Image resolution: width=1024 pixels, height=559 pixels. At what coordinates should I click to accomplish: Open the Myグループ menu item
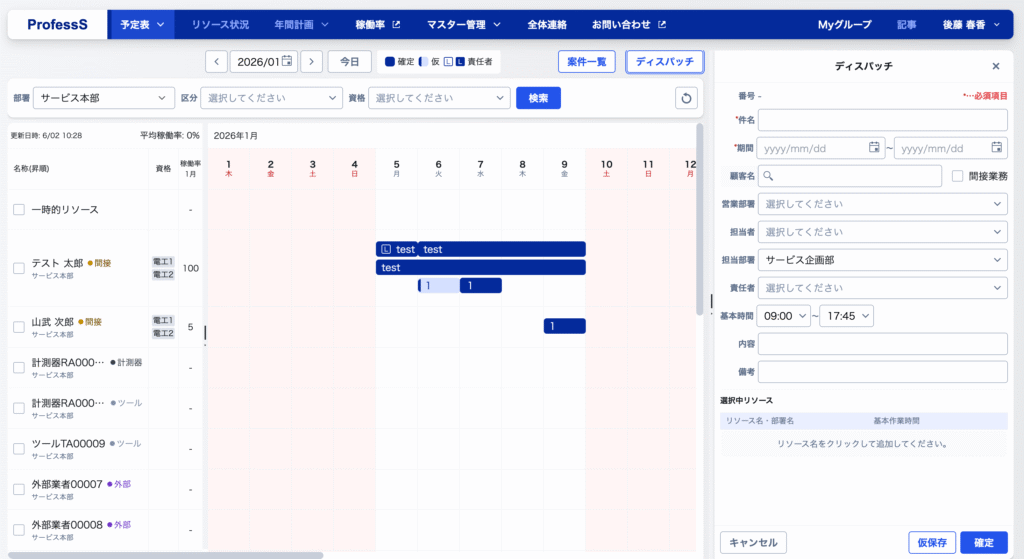844,25
